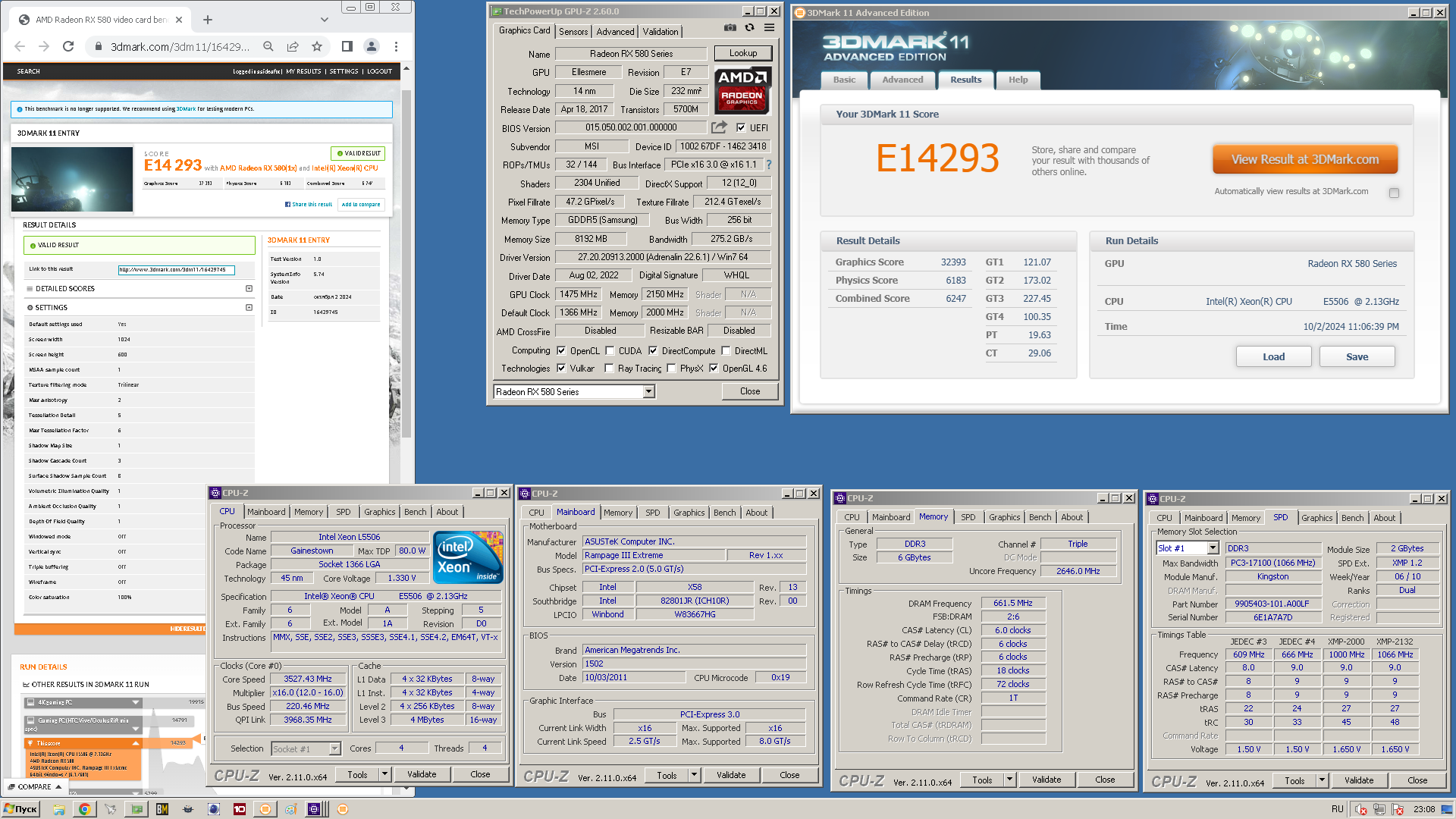Toggle the UEFI checkbox in GPU-Z
The width and height of the screenshot is (1456, 819).
tap(741, 127)
